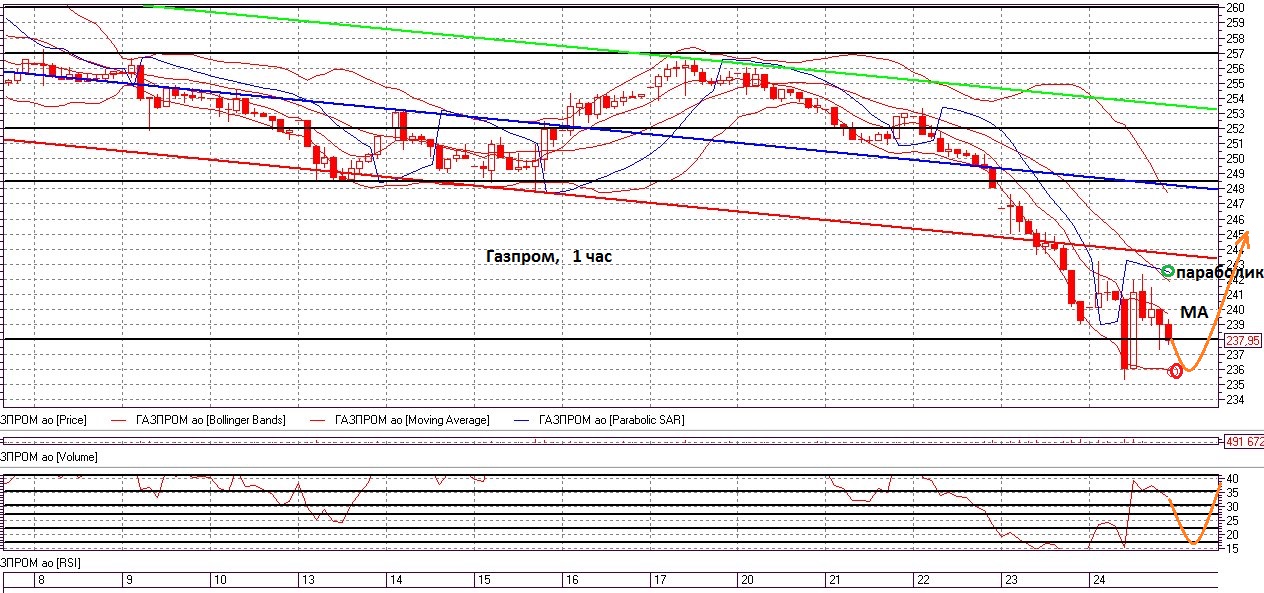Image resolution: width=1264 pixels, height=593 pixels.
Task: Click price scale value 248
Action: point(1235,189)
